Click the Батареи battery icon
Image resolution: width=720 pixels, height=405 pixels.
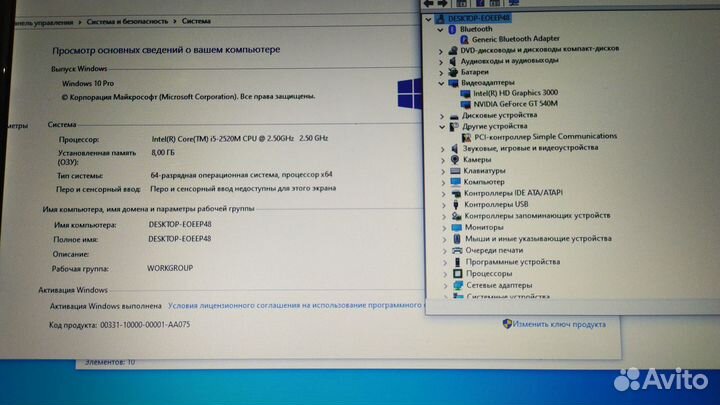(x=453, y=72)
